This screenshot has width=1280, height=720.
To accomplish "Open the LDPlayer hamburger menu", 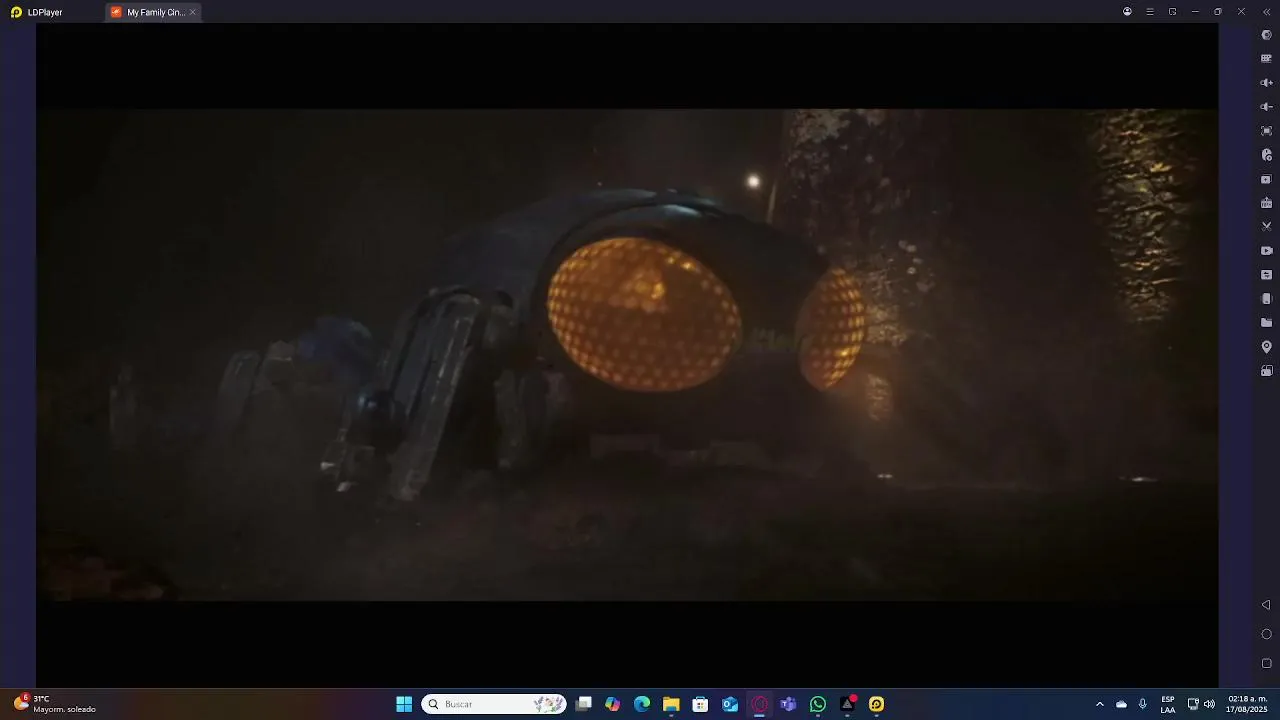I will coord(1150,12).
